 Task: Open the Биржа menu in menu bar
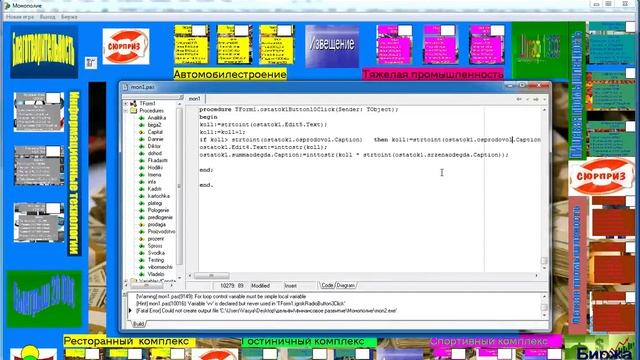(69, 17)
